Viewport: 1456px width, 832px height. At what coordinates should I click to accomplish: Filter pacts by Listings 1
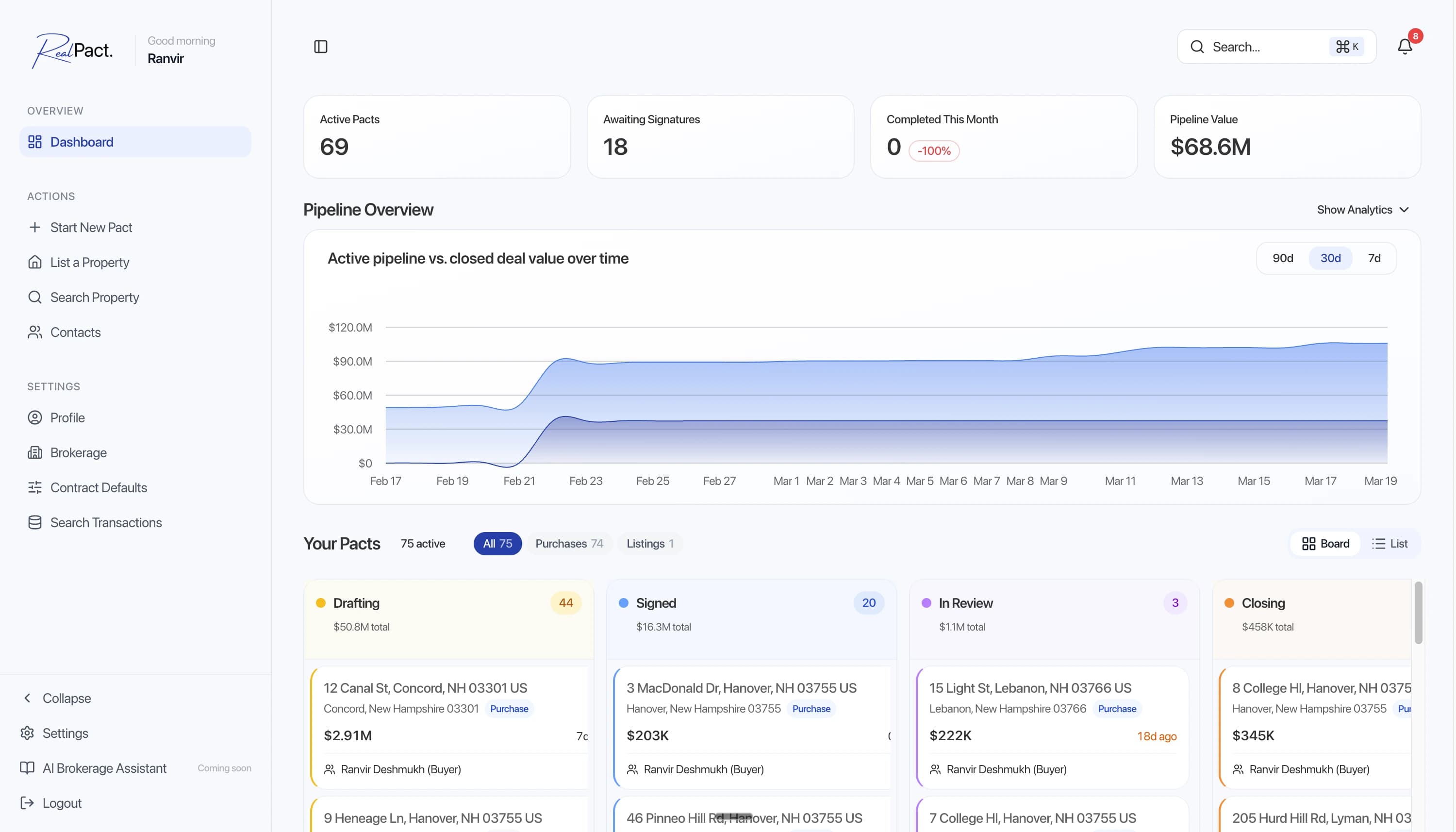(650, 544)
